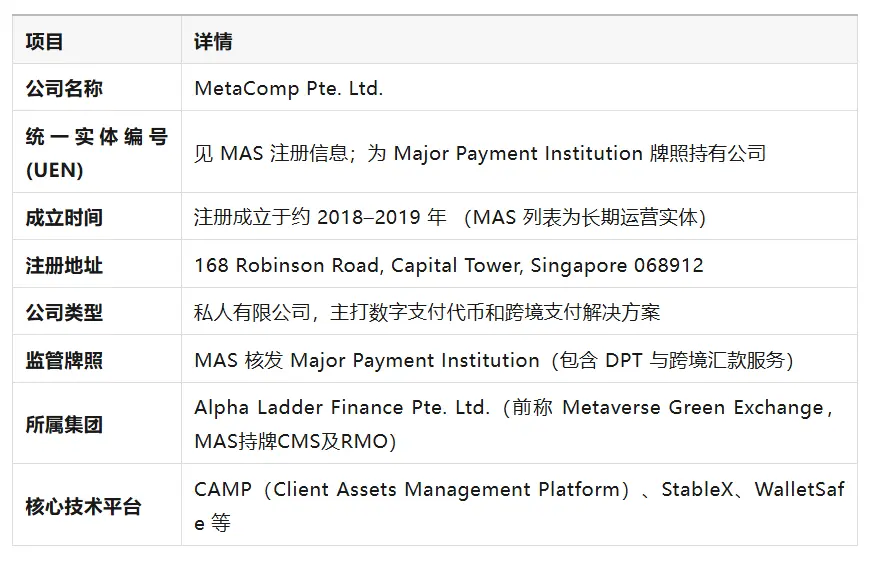
Task: Click the 详情 column header
Action: click(519, 40)
